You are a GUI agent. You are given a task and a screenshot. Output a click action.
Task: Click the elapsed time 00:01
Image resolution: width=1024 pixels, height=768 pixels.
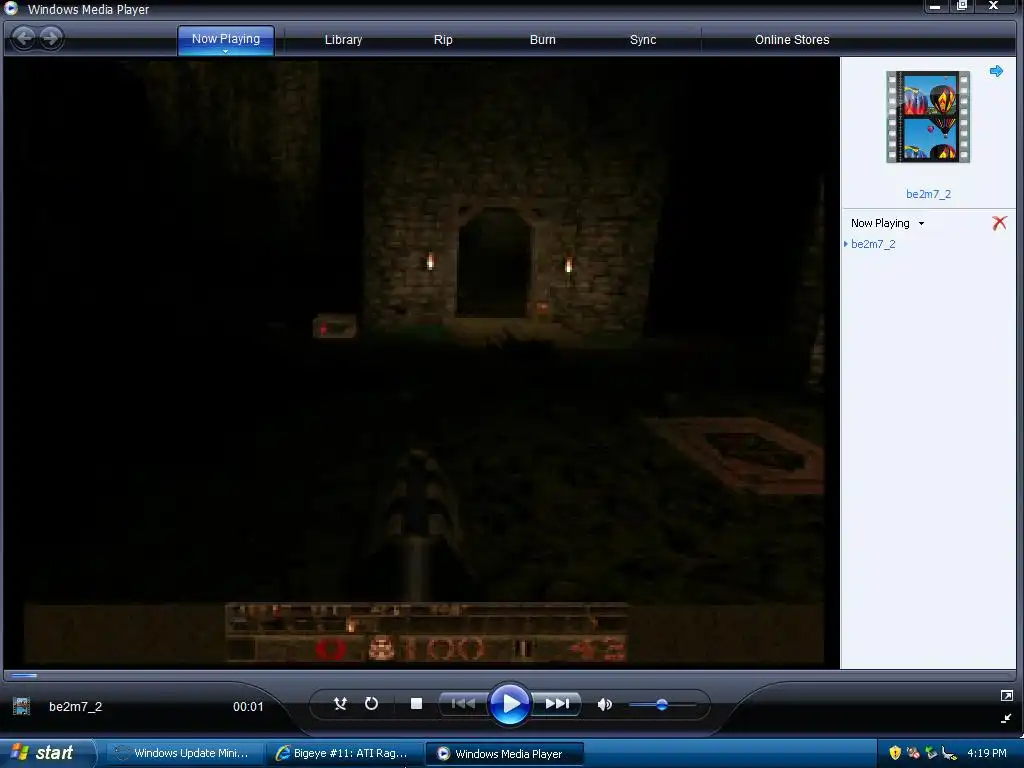tap(248, 707)
